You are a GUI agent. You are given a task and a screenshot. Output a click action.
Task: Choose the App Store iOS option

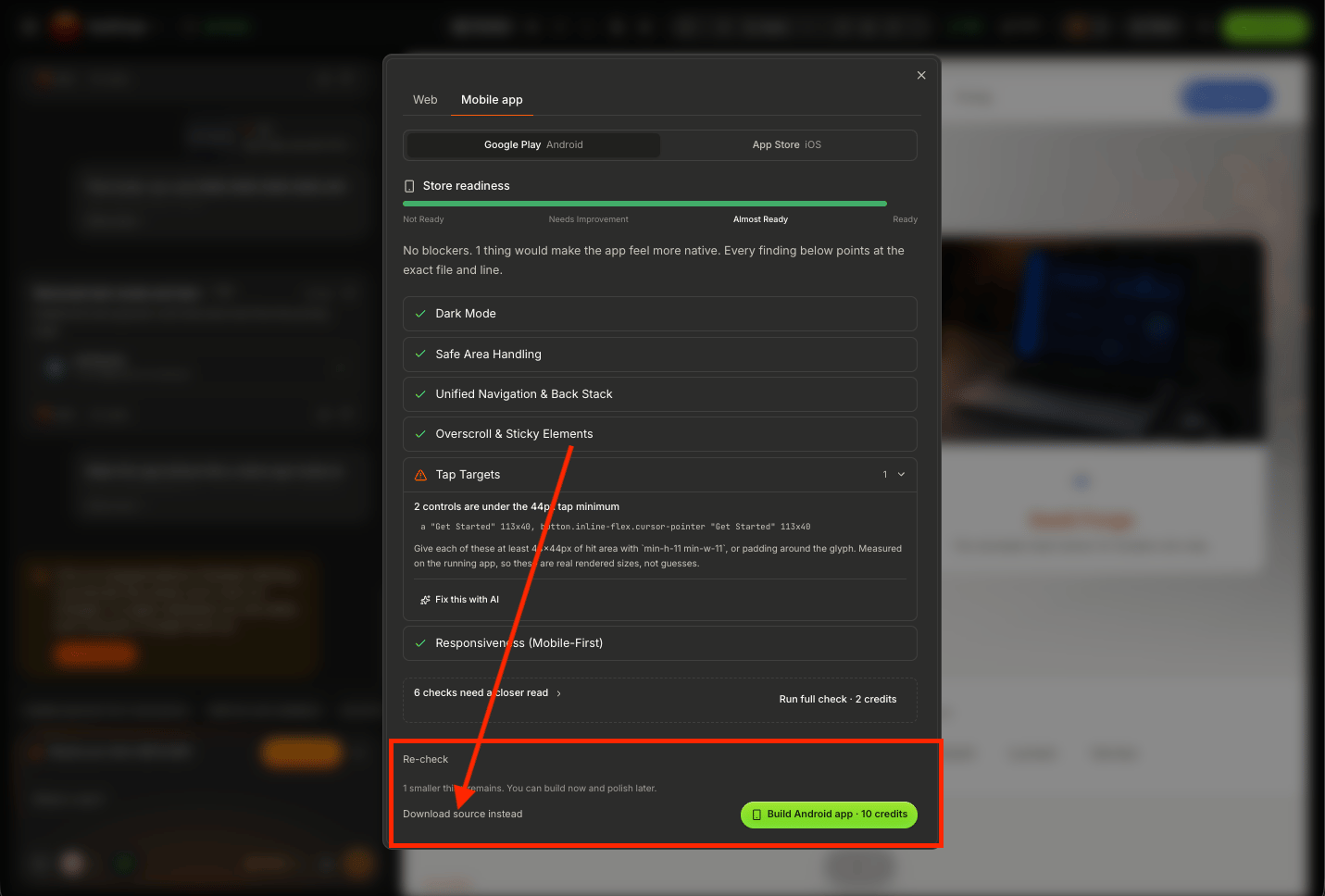pos(787,144)
